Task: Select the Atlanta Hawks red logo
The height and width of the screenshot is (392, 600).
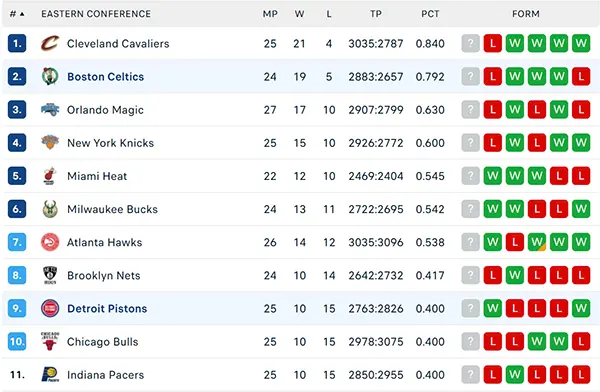Action: click(50, 242)
